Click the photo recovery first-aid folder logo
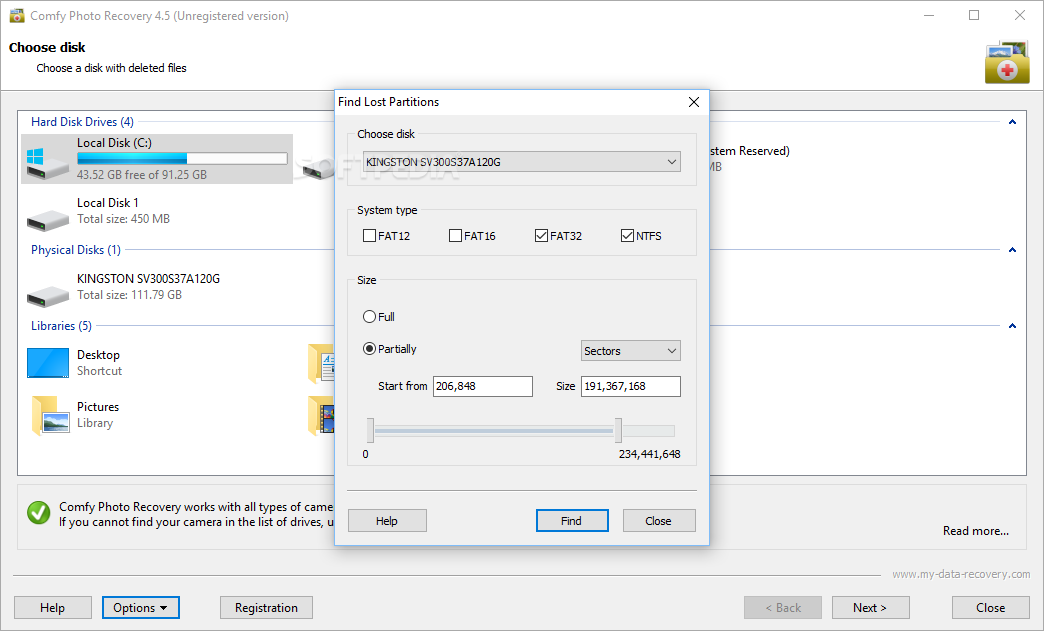 tap(1007, 62)
